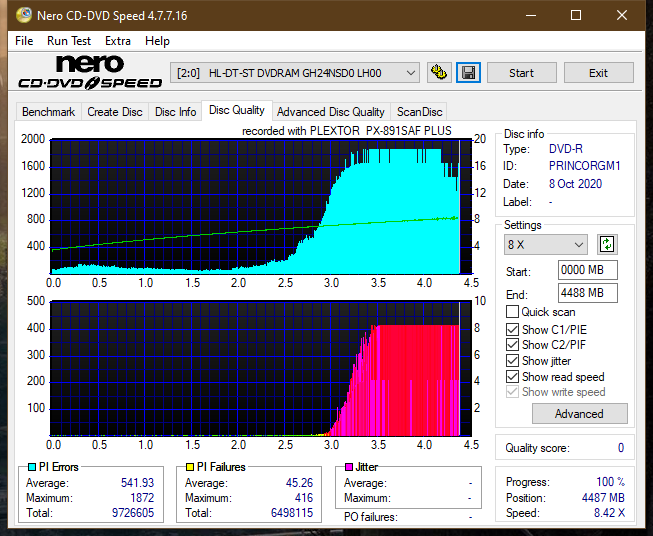Click PI Failures total 6498115
The width and height of the screenshot is (653, 536).
tap(292, 513)
